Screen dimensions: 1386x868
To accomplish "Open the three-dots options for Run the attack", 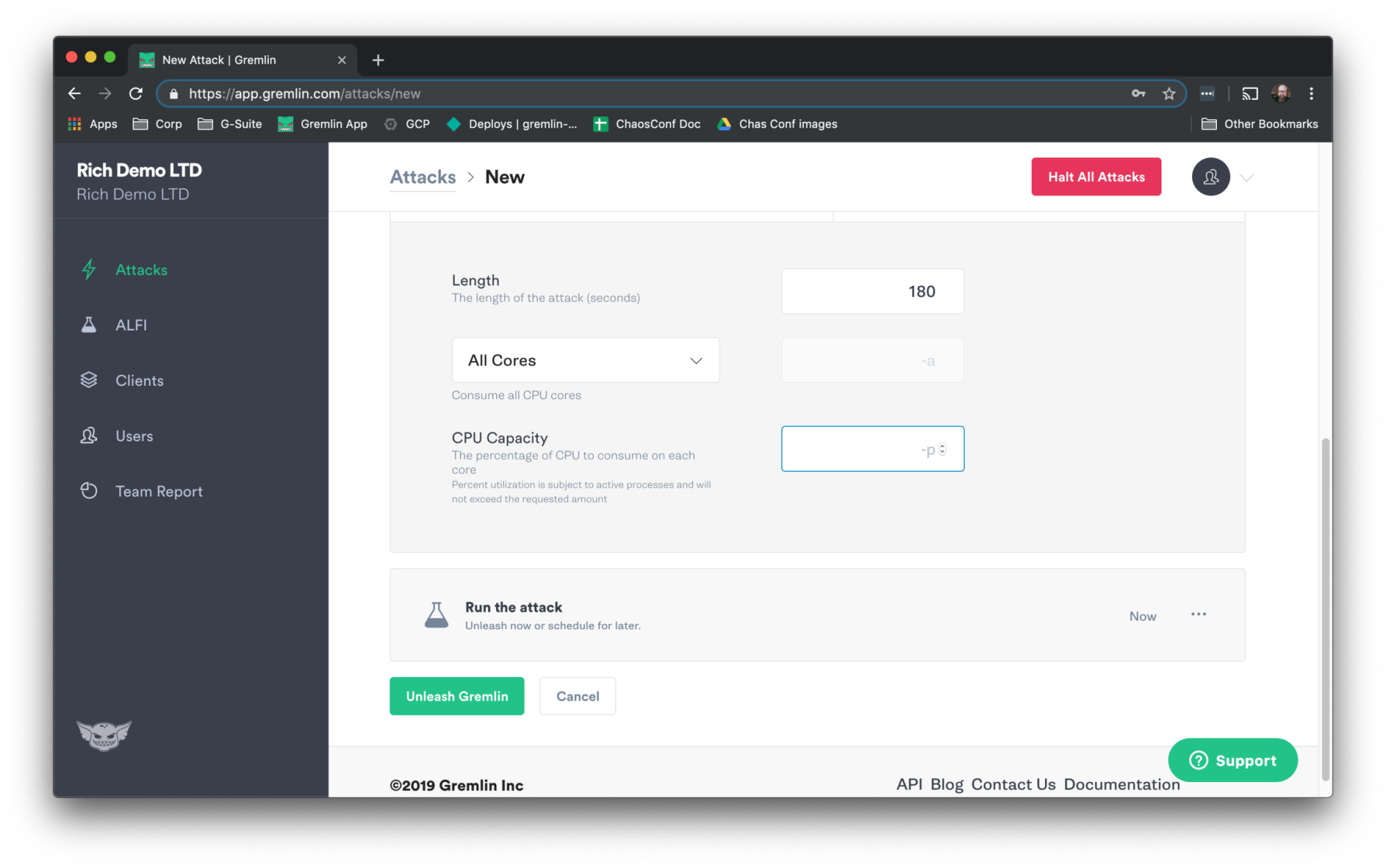I will click(1198, 614).
